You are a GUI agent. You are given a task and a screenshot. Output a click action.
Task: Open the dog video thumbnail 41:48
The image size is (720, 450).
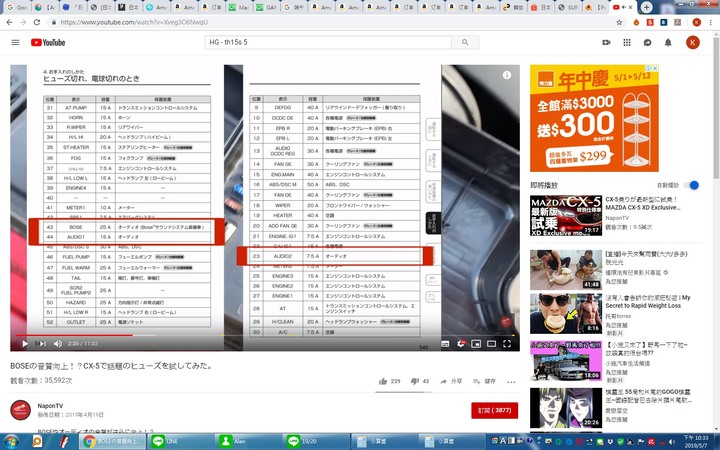566,270
